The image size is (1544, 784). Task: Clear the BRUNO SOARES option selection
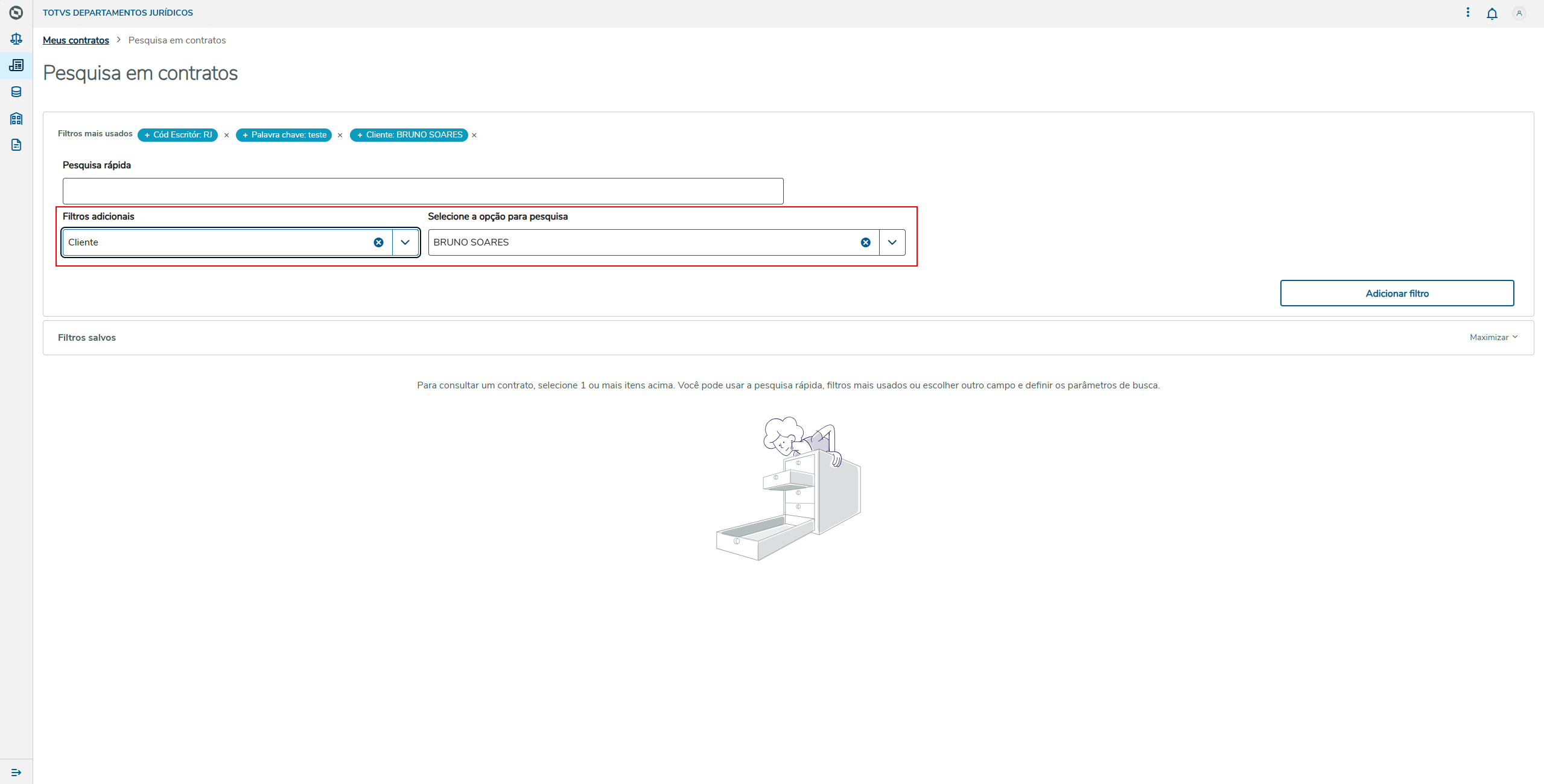pyautogui.click(x=865, y=242)
